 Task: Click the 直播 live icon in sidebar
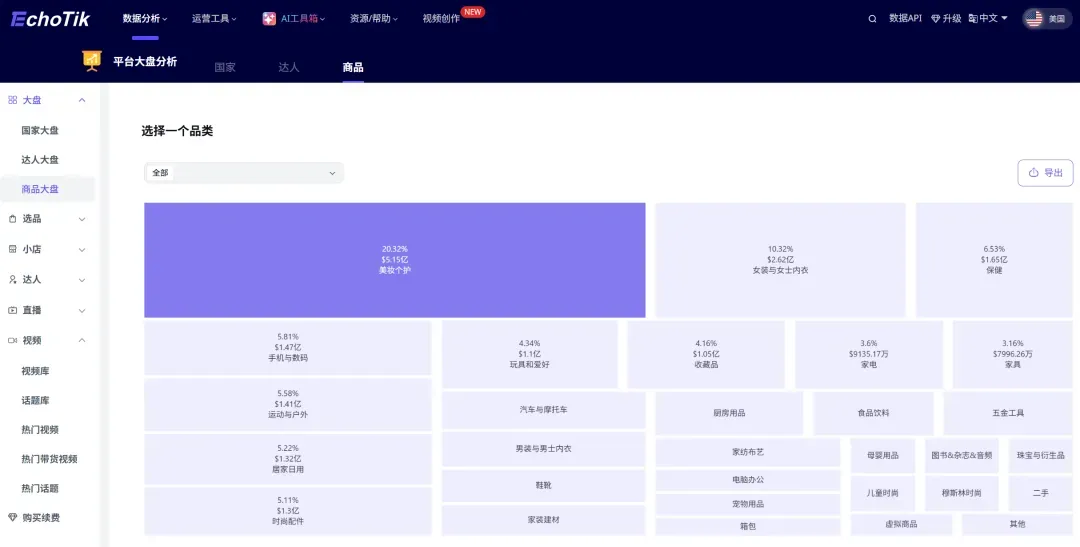(12, 310)
